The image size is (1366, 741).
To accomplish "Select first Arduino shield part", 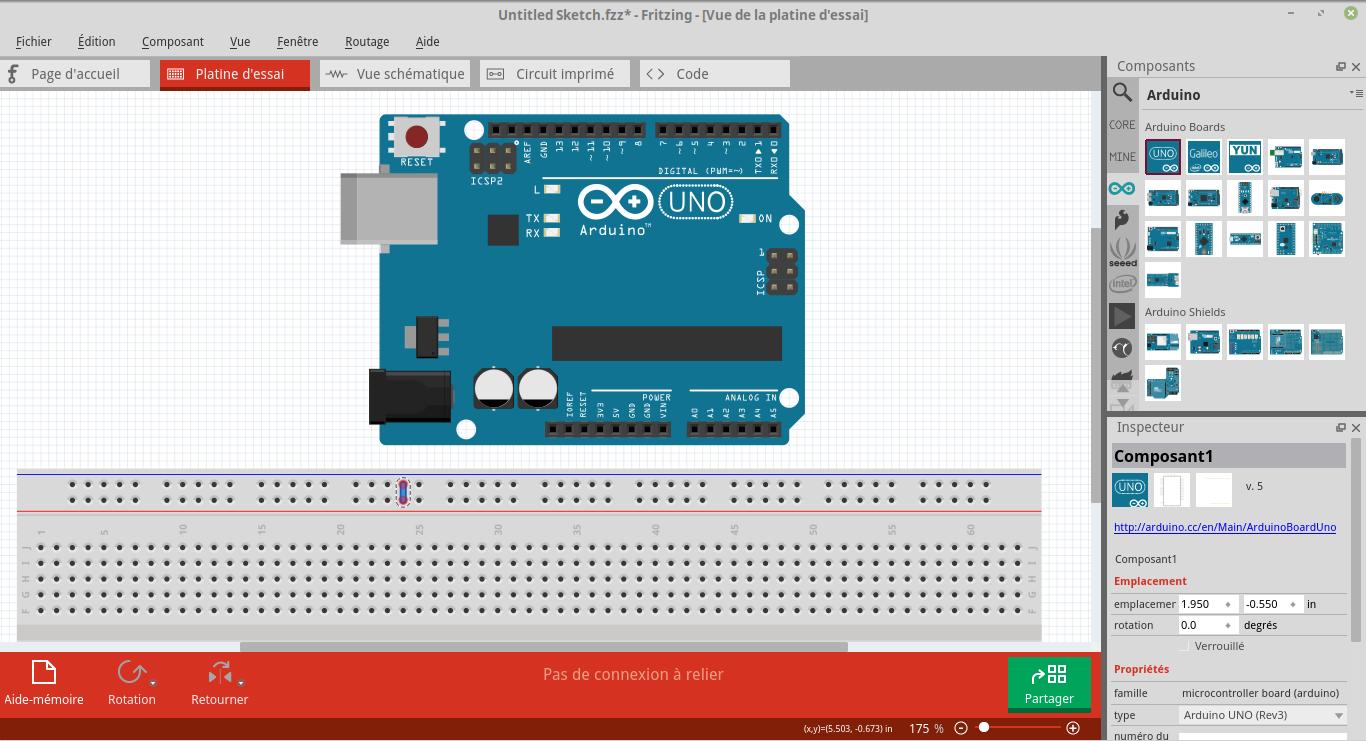I will [1163, 342].
